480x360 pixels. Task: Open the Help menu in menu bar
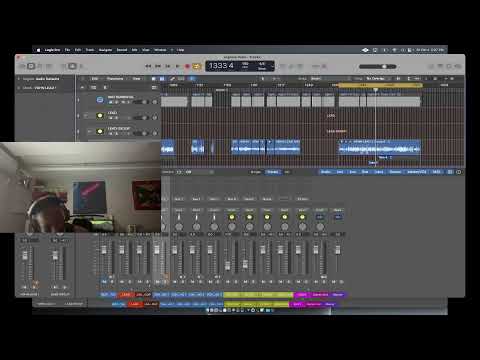click(x=180, y=50)
